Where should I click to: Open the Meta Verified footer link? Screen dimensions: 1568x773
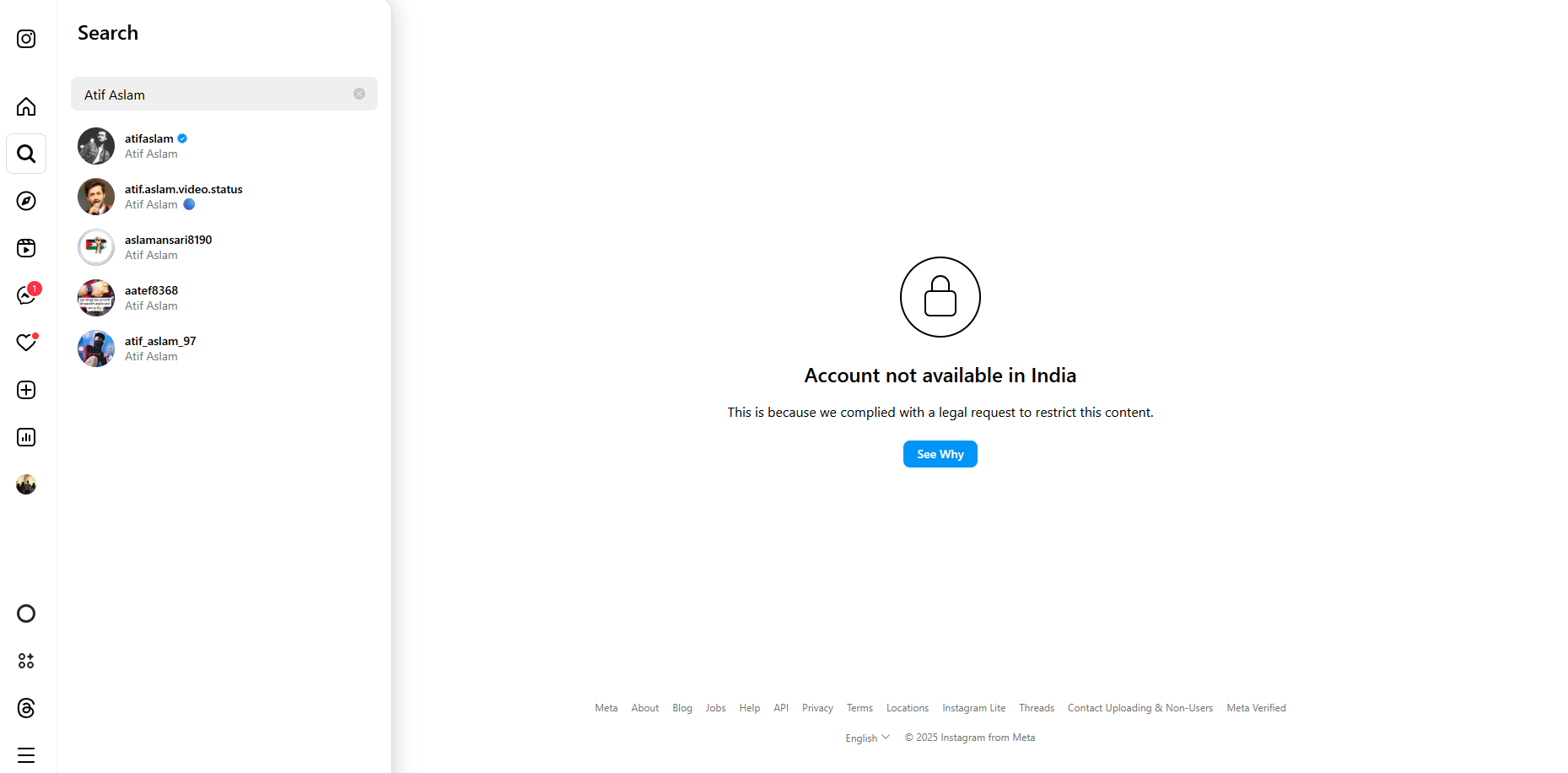(1256, 708)
